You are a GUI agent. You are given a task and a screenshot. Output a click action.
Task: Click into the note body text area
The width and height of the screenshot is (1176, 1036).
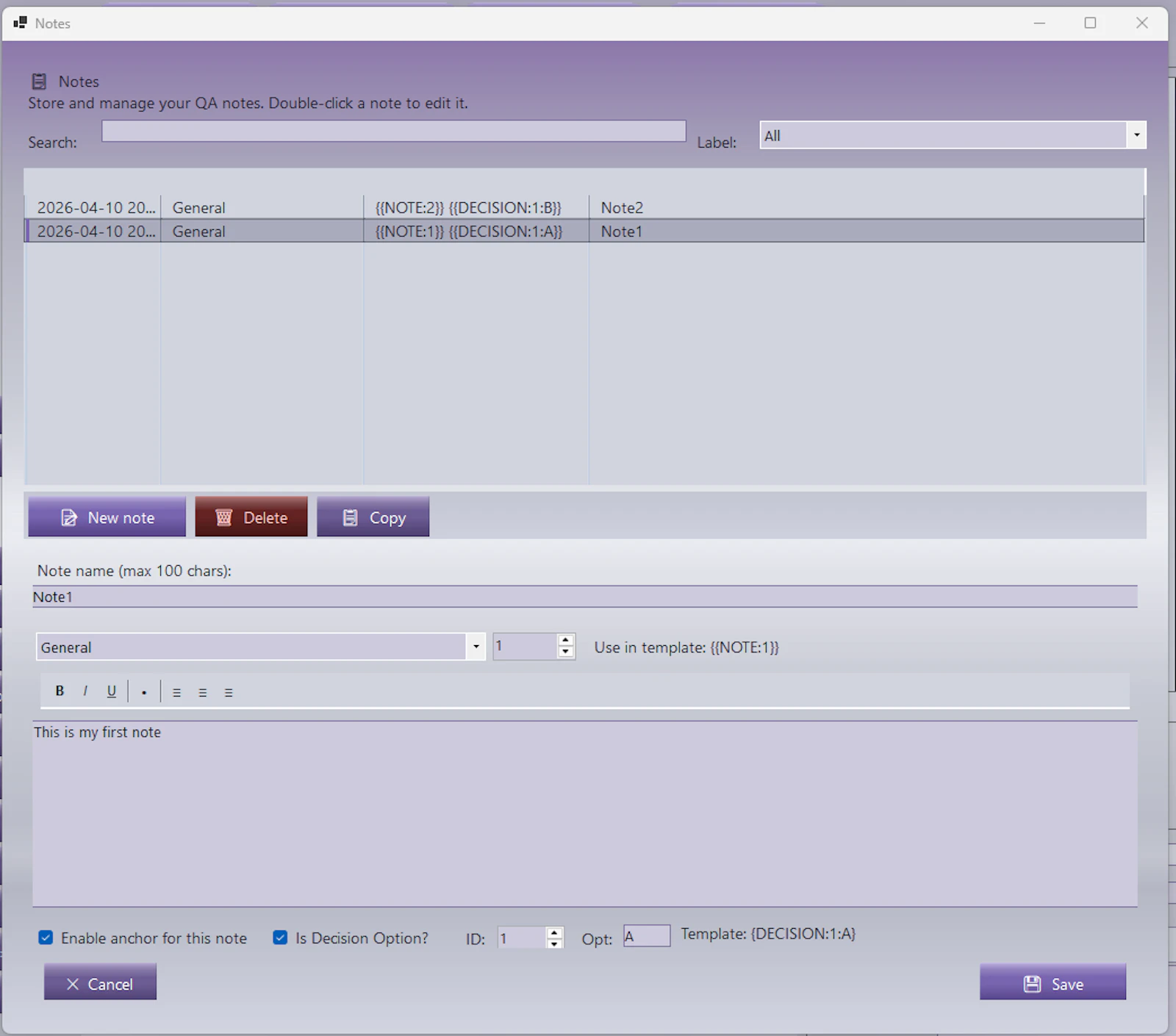click(x=585, y=813)
